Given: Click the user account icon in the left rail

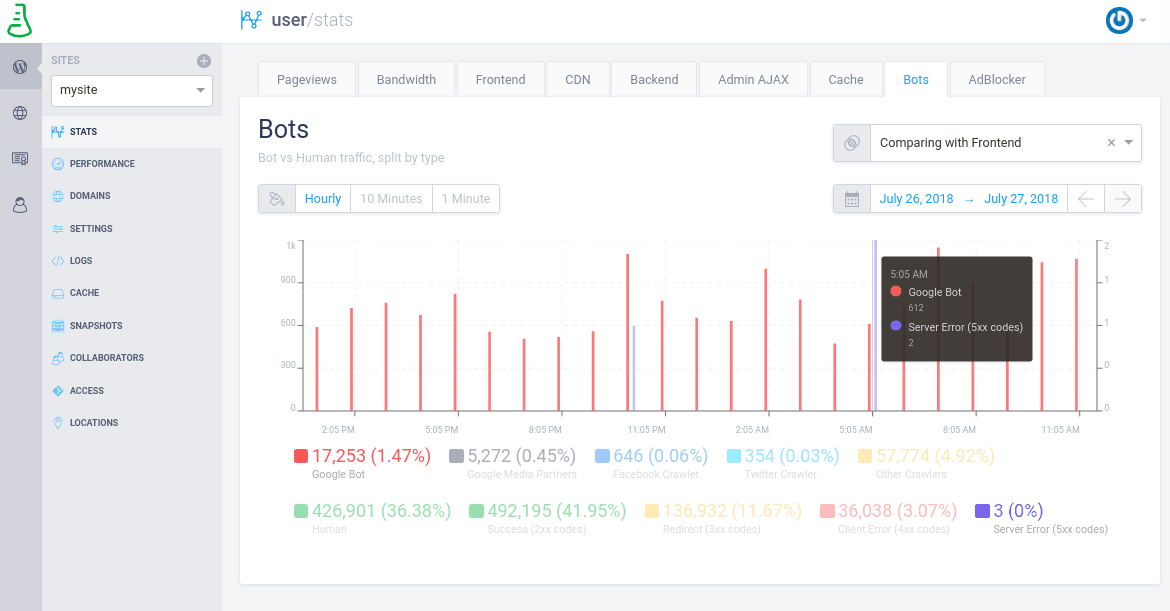Looking at the screenshot, I should tap(20, 205).
